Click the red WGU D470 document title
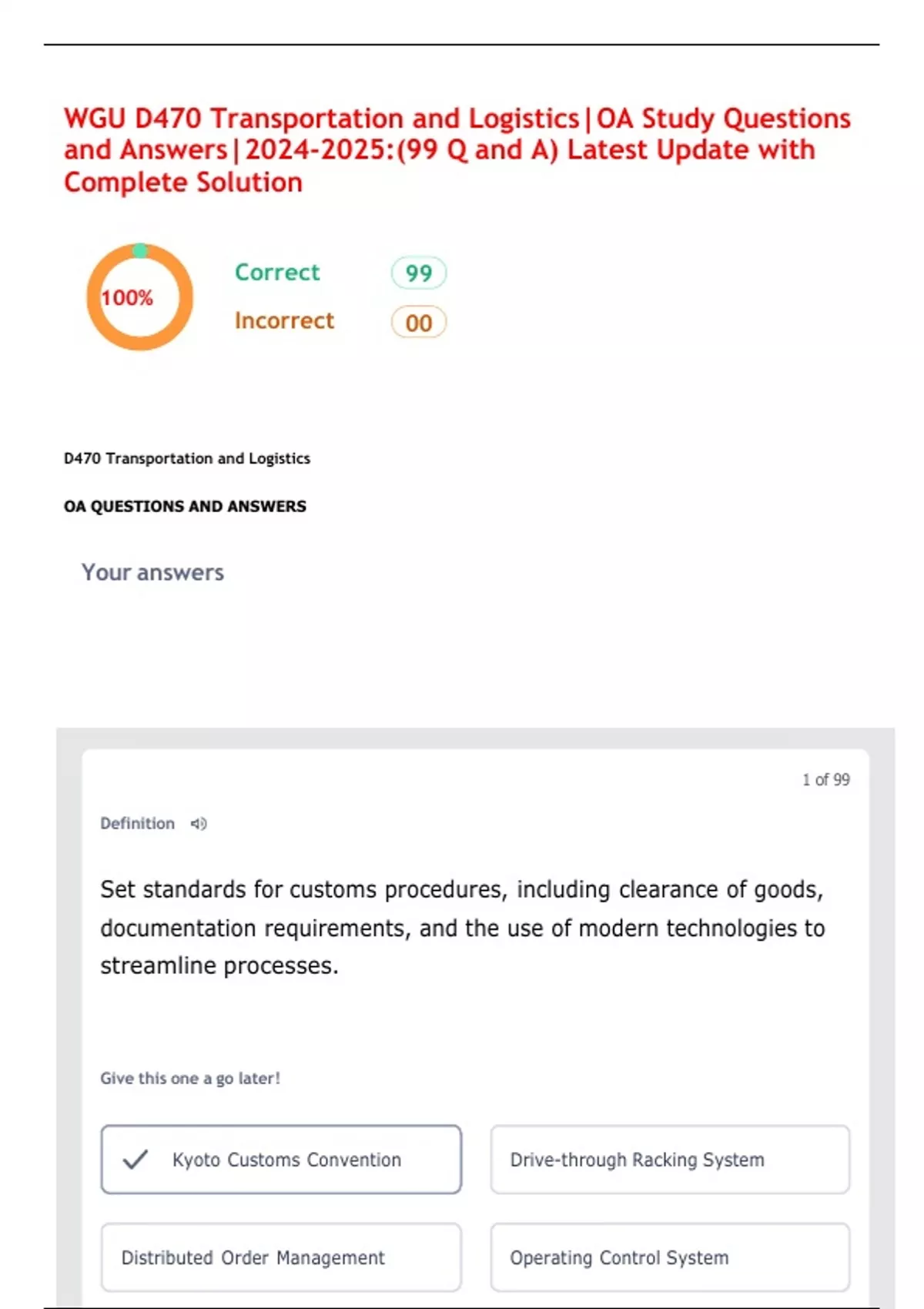 (x=457, y=150)
